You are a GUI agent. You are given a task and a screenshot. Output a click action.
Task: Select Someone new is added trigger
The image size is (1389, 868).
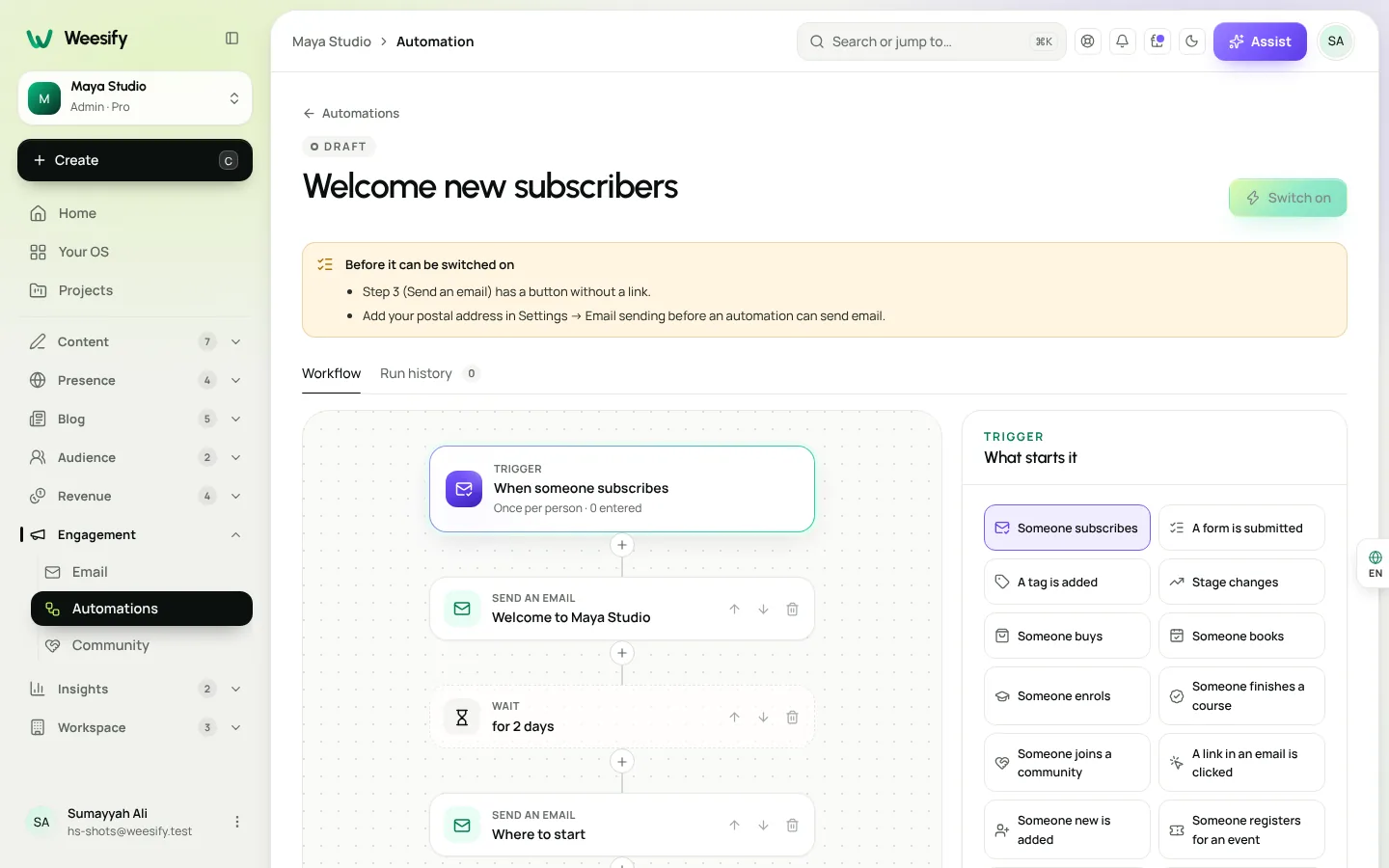(x=1067, y=829)
